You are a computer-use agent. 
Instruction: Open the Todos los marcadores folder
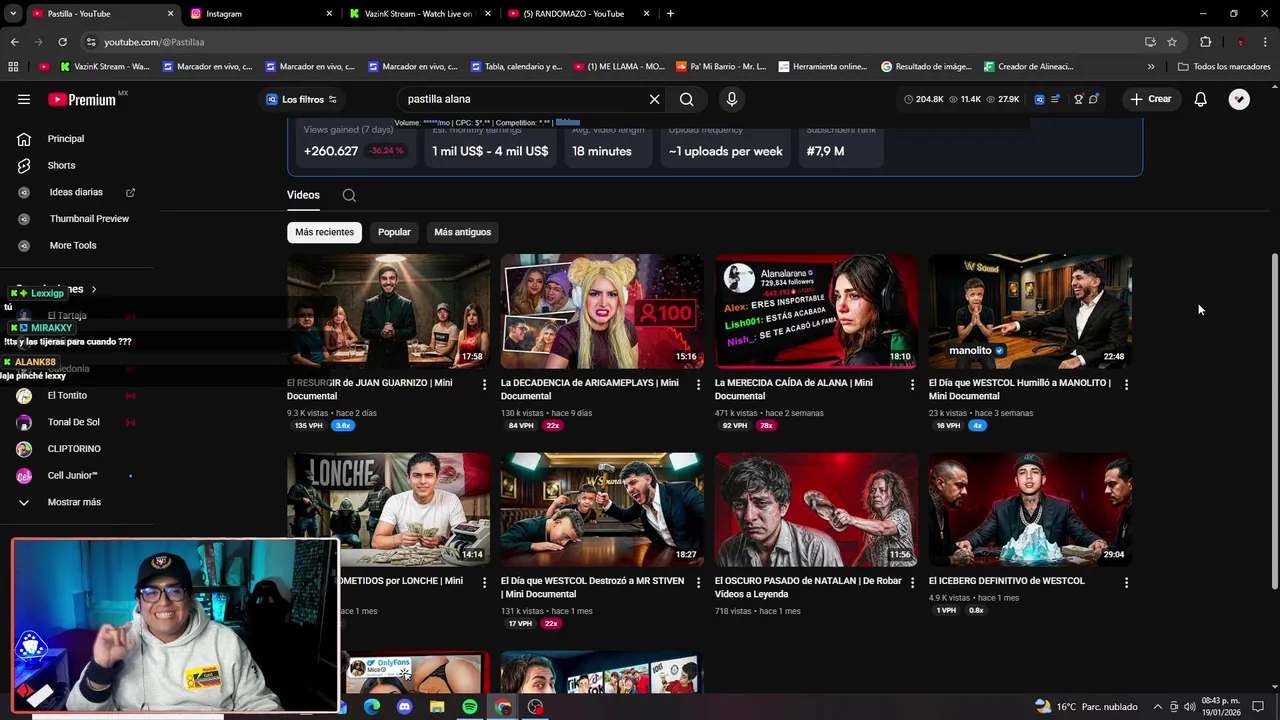coord(1224,67)
